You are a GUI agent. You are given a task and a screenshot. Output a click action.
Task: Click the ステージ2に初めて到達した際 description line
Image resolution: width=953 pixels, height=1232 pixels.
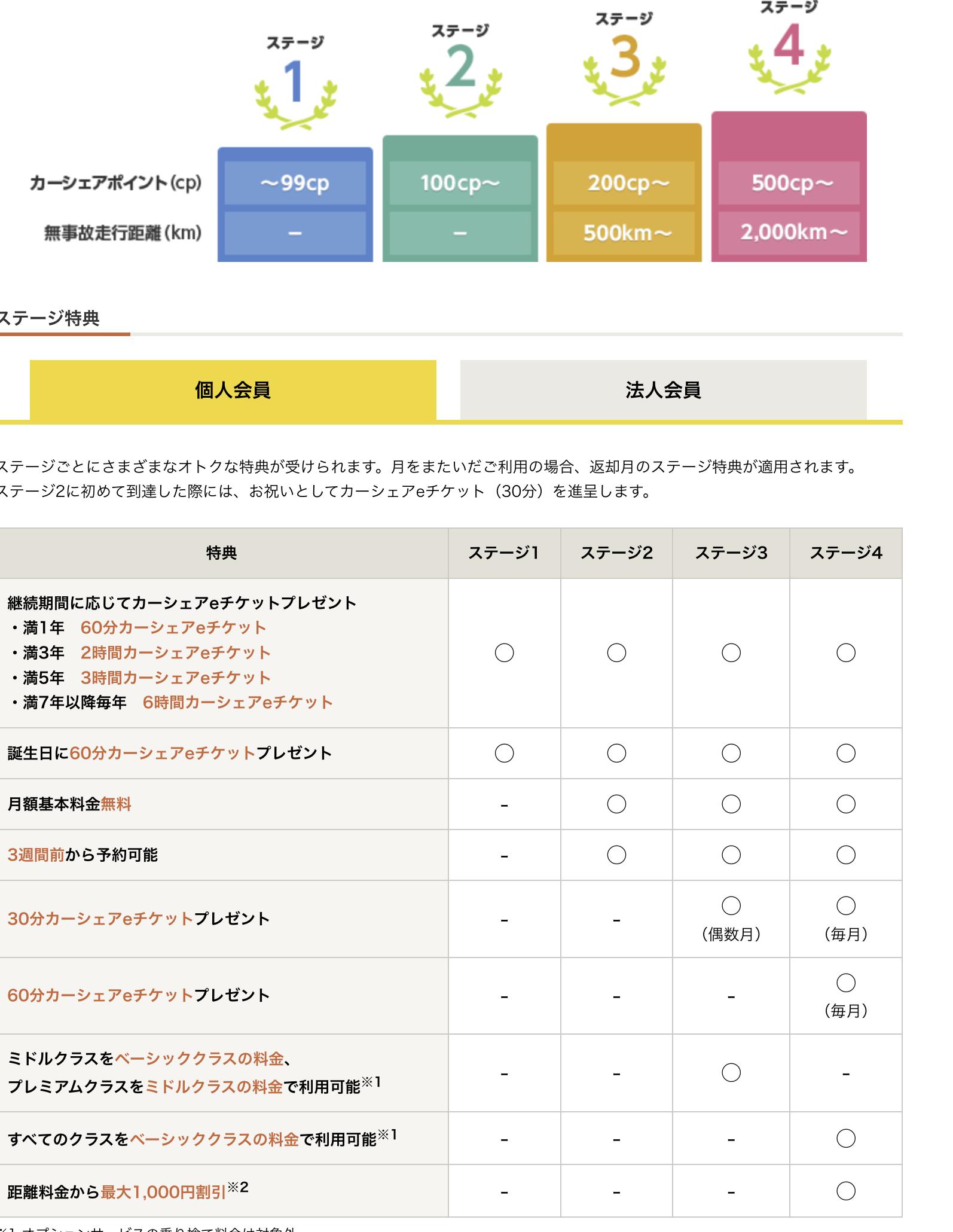click(326, 492)
